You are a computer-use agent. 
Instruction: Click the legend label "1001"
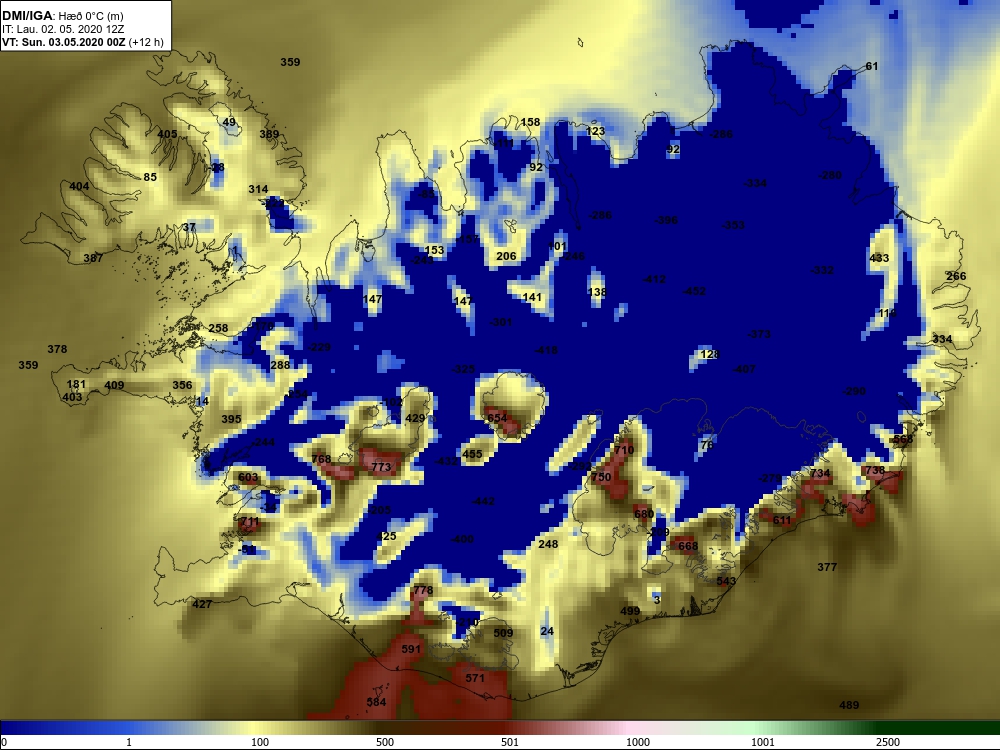(763, 742)
